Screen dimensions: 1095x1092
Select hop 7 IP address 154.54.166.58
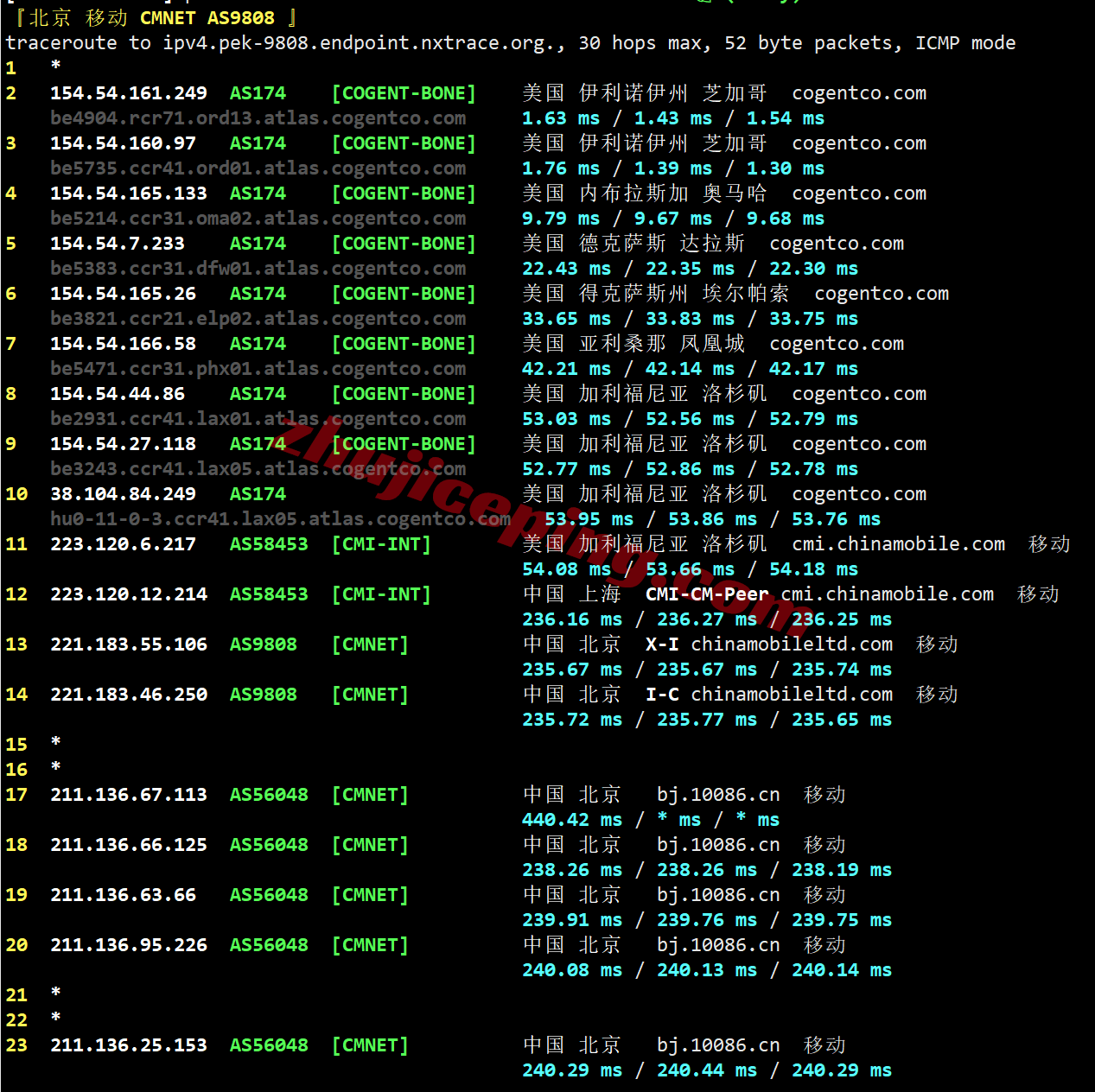[124, 344]
